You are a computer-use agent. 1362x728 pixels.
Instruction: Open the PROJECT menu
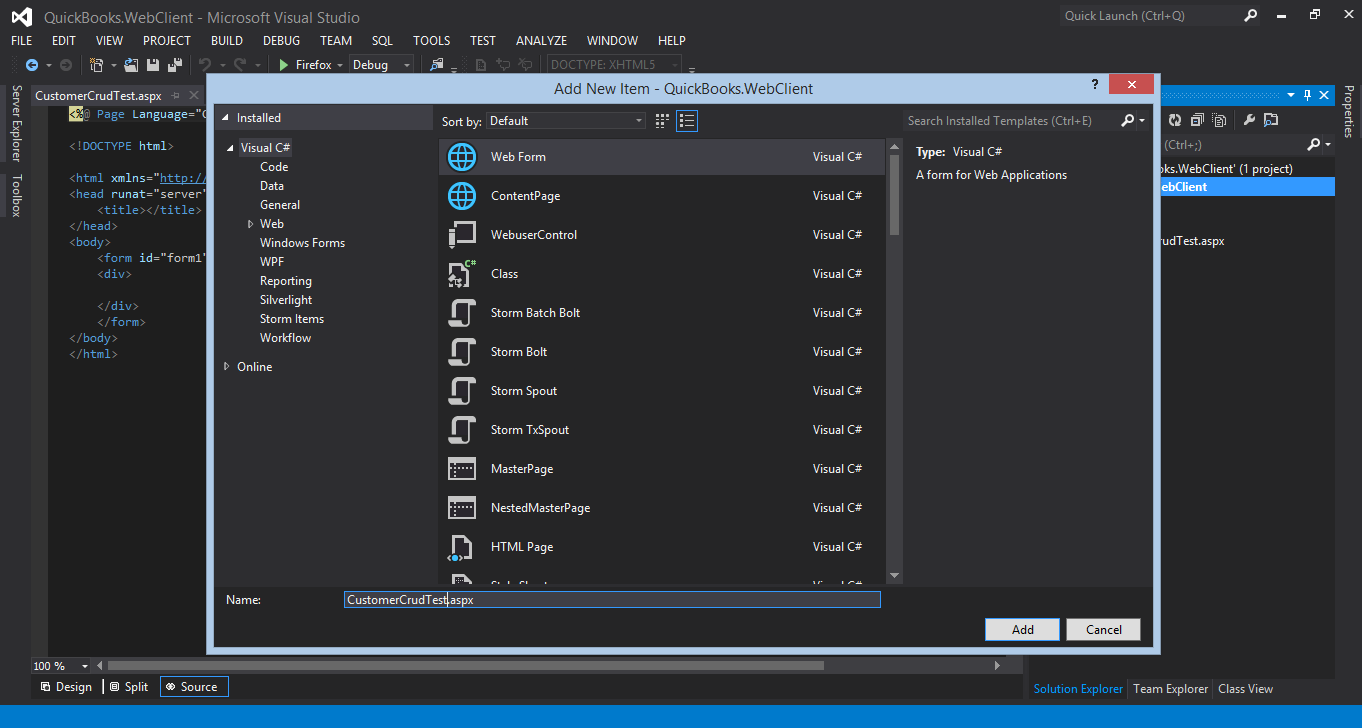click(x=167, y=41)
